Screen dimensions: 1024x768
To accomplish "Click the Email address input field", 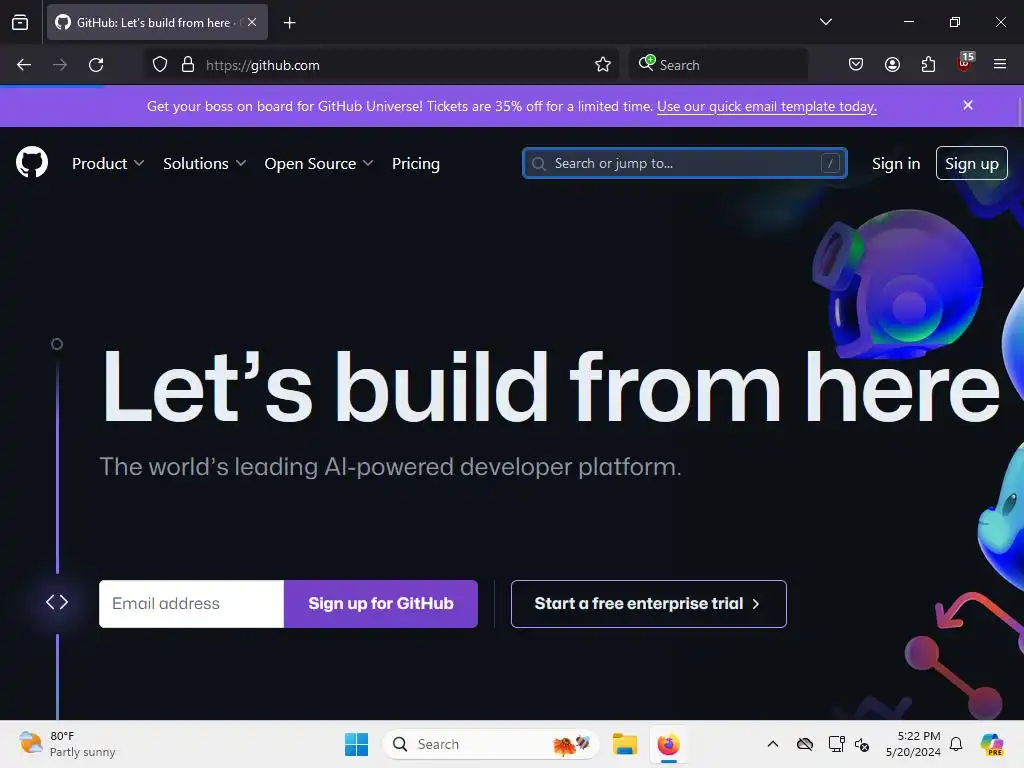I will pyautogui.click(x=191, y=603).
